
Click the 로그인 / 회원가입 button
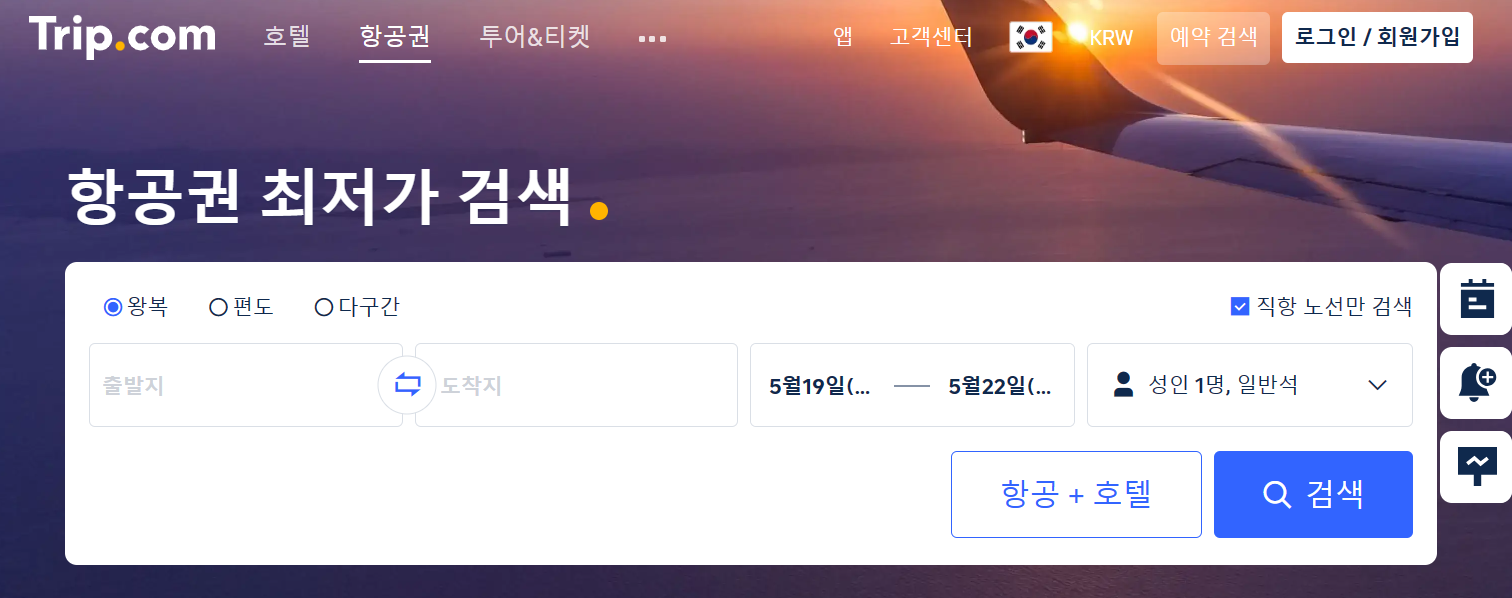pos(1377,37)
